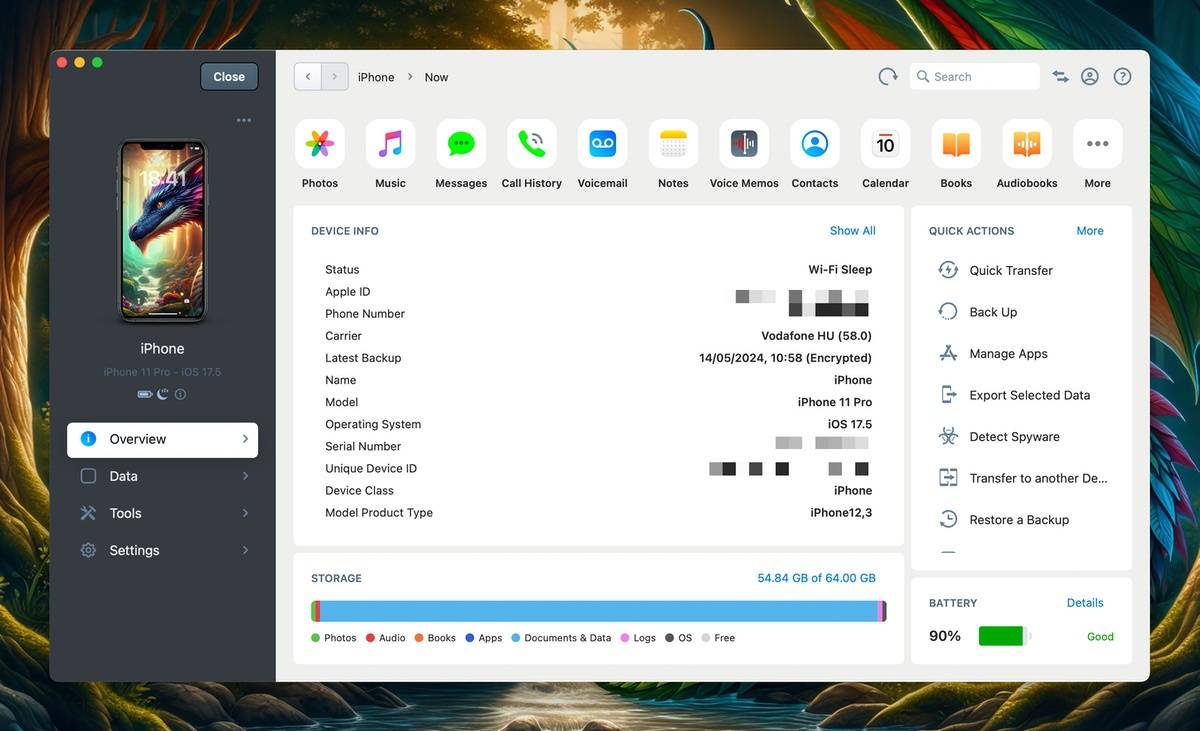Go back with the left arrow
This screenshot has height=731, width=1200.
pyautogui.click(x=308, y=77)
